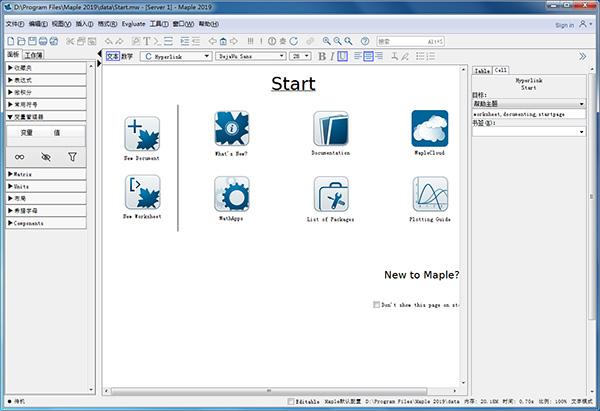Navigate forward with the right arrow icon
Viewport: 600px width, 411px height.
pyautogui.click(x=234, y=41)
